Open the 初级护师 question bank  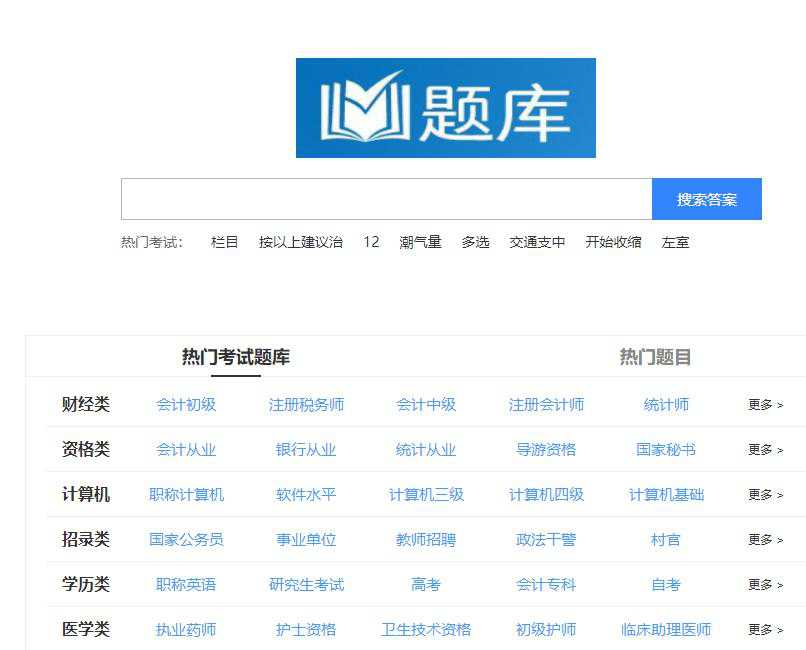point(546,629)
